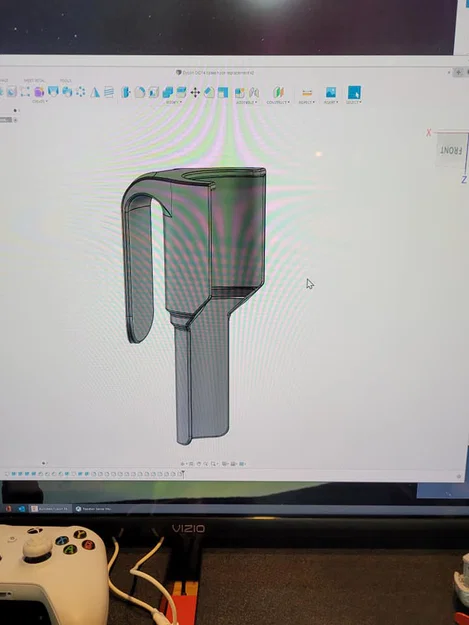469x625 pixels.
Task: Click the timeline playhead marker
Action: point(183,473)
